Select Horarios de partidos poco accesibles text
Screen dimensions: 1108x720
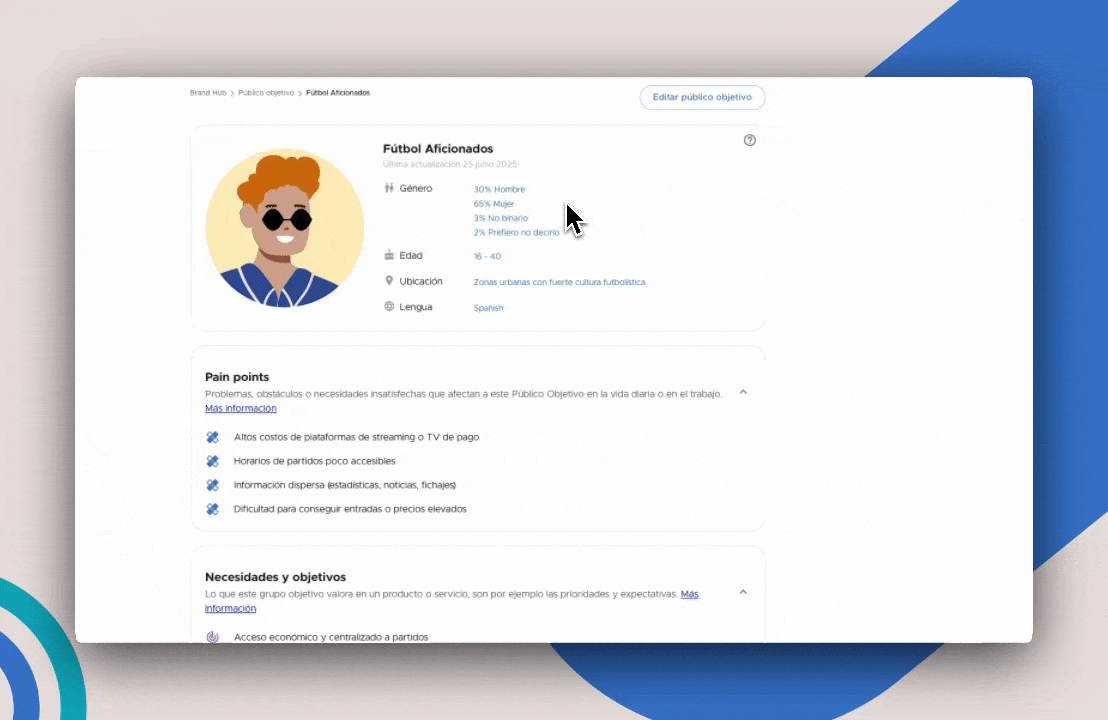(x=314, y=461)
